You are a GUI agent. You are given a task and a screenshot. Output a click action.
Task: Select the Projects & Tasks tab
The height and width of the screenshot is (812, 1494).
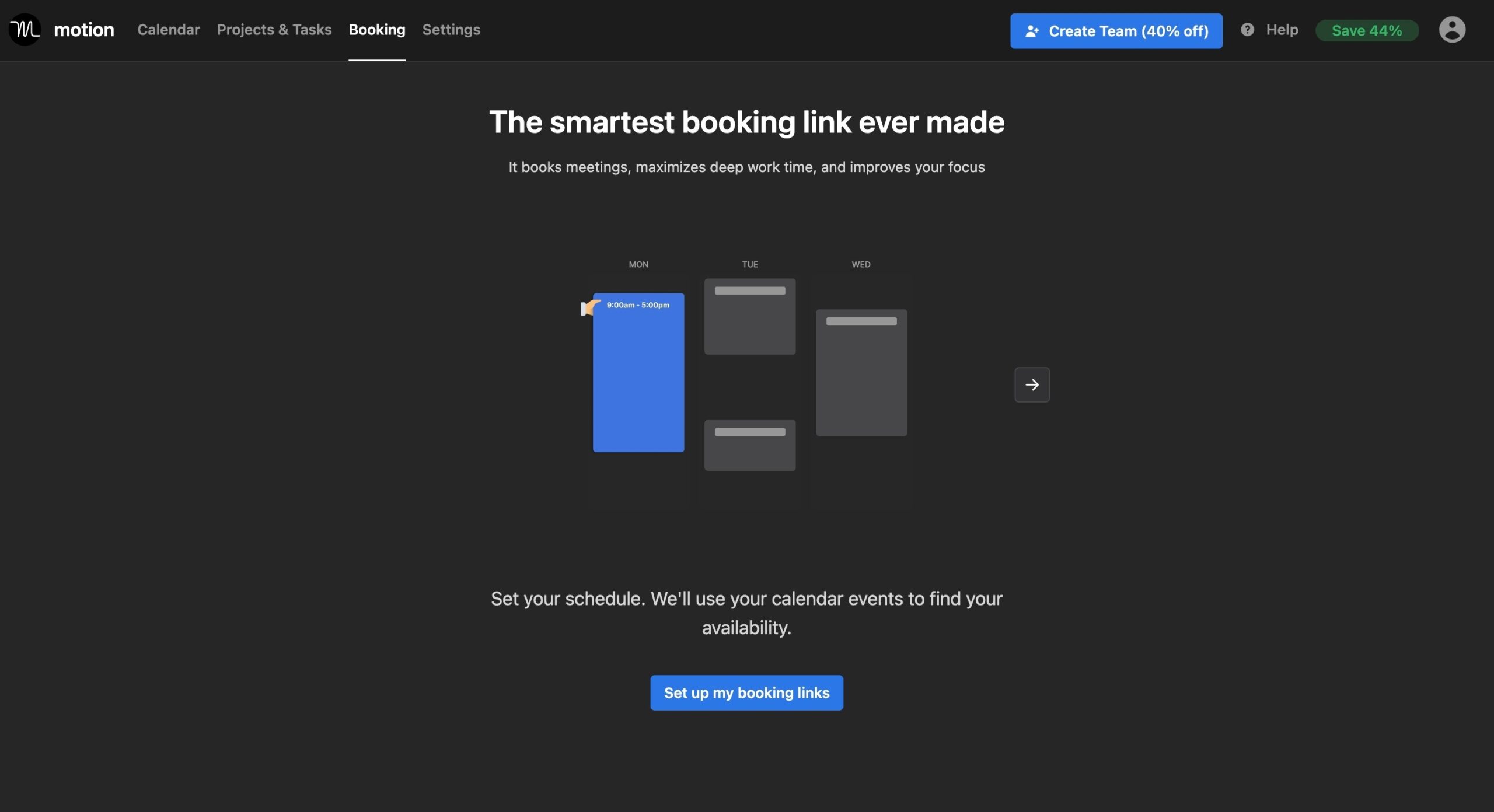(274, 28)
